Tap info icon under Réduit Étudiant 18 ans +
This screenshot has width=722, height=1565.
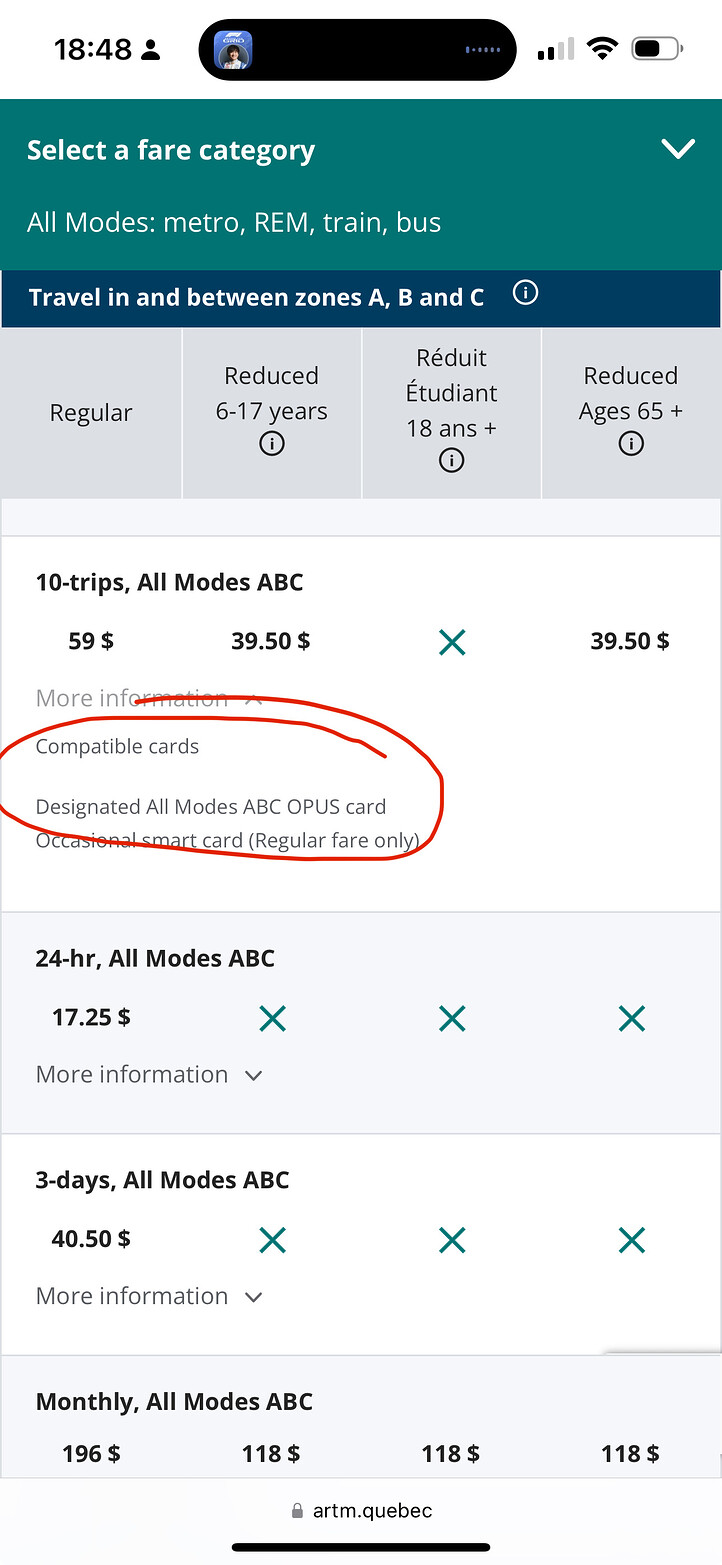pos(451,461)
